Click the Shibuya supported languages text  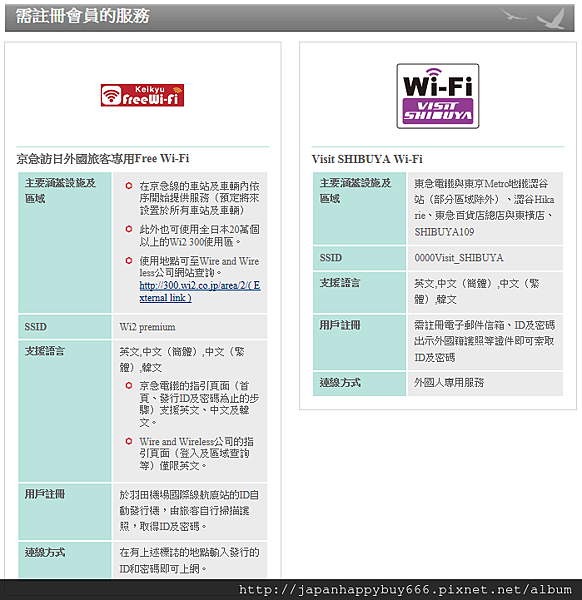477,291
